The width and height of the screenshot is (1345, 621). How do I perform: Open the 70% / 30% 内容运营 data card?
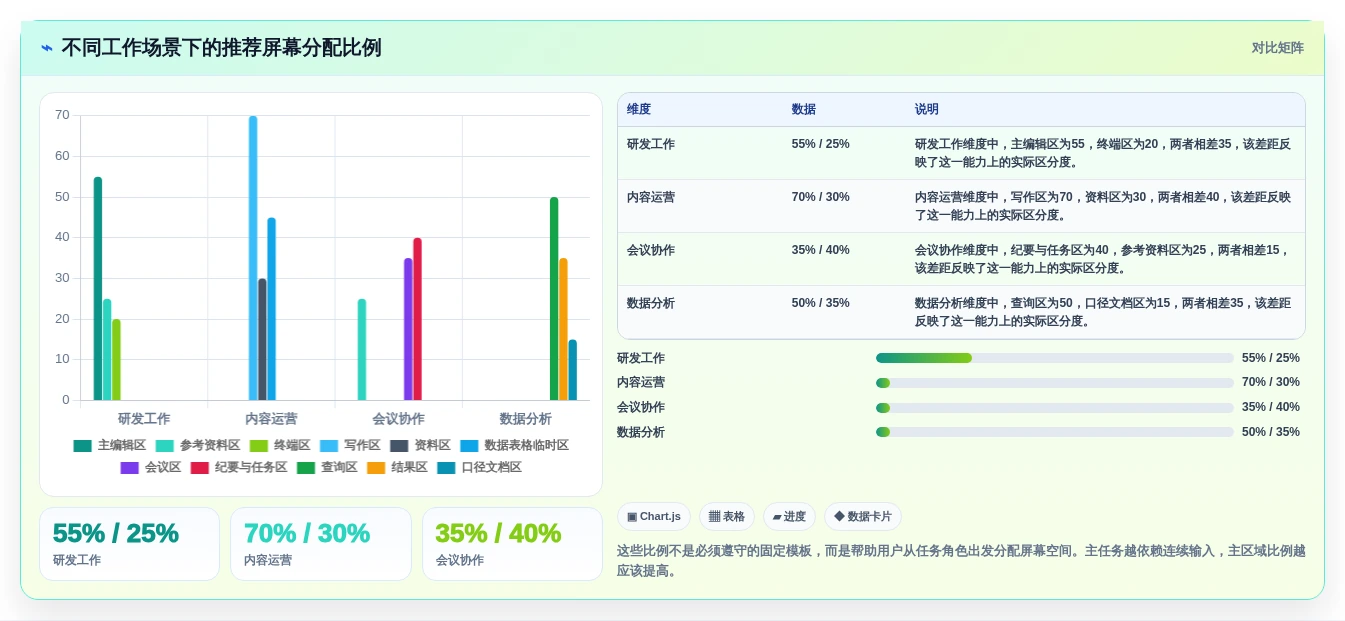coord(321,544)
